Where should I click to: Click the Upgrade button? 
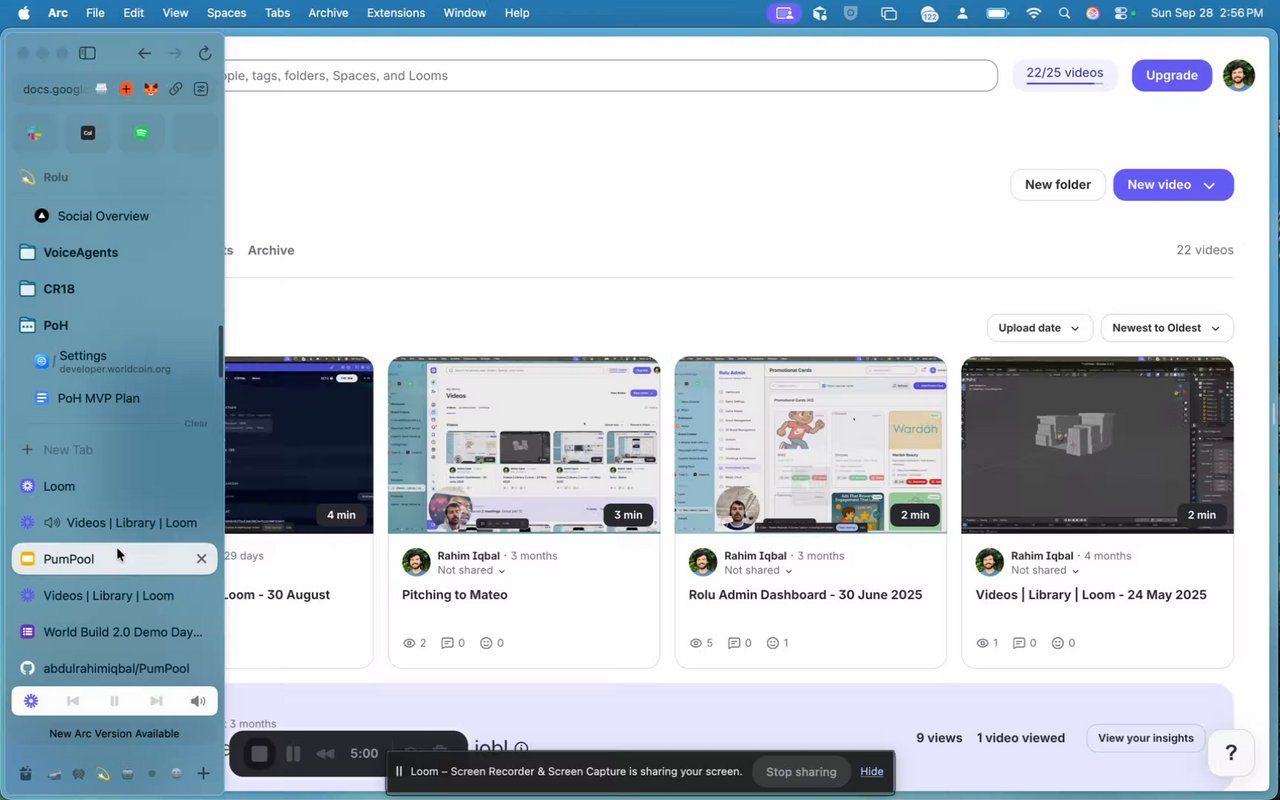click(x=1172, y=75)
